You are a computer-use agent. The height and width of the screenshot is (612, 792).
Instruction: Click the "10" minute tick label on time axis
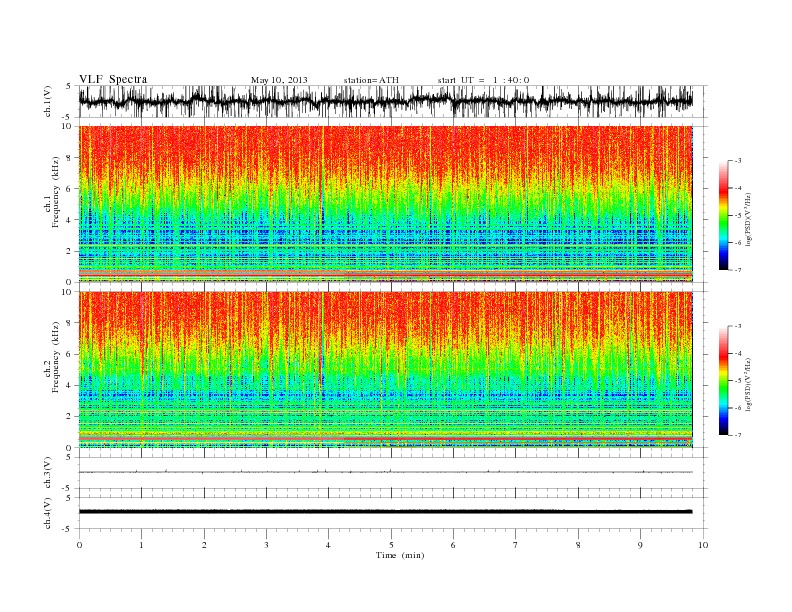coord(703,545)
